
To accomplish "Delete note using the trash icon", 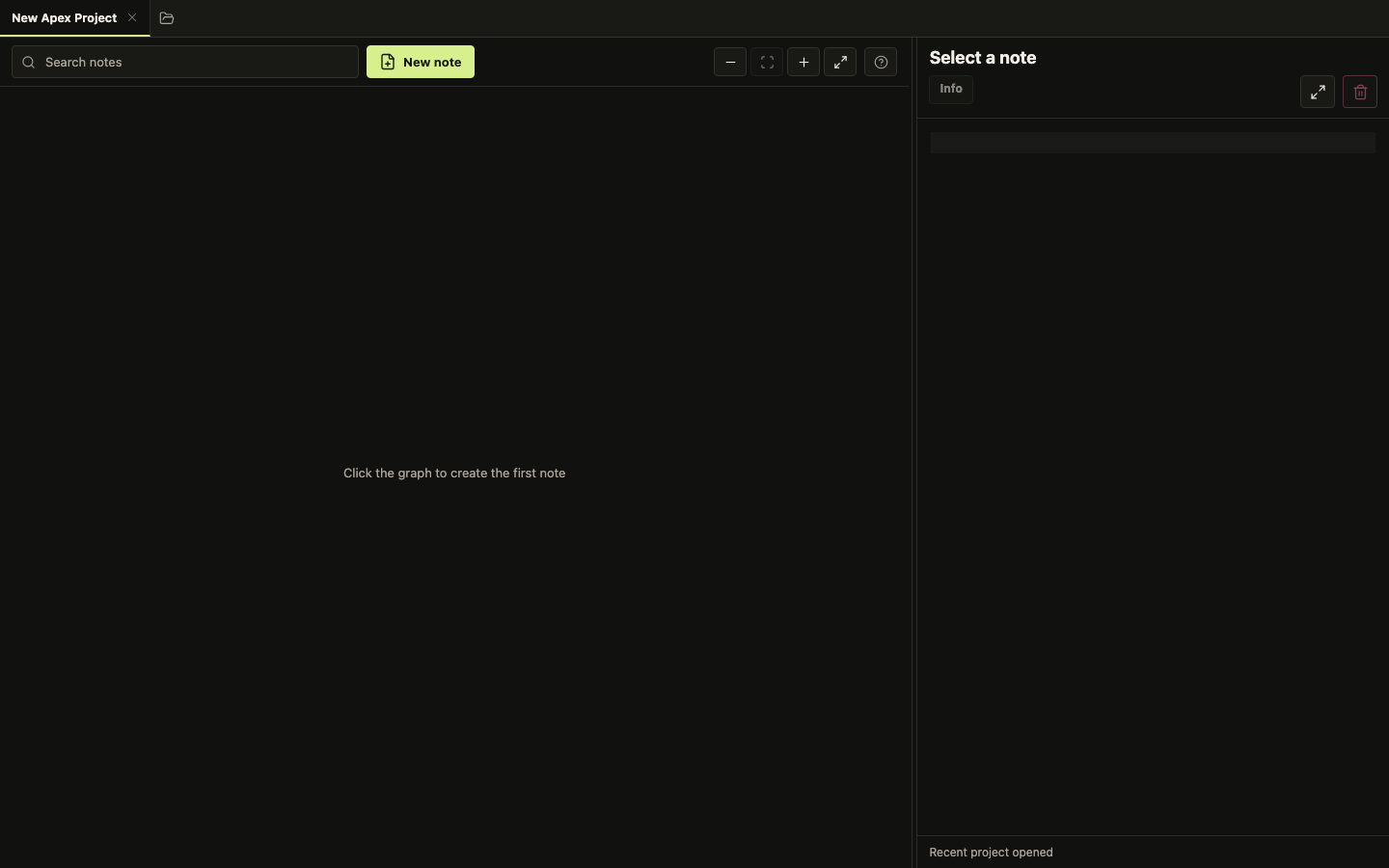I will point(1360,92).
